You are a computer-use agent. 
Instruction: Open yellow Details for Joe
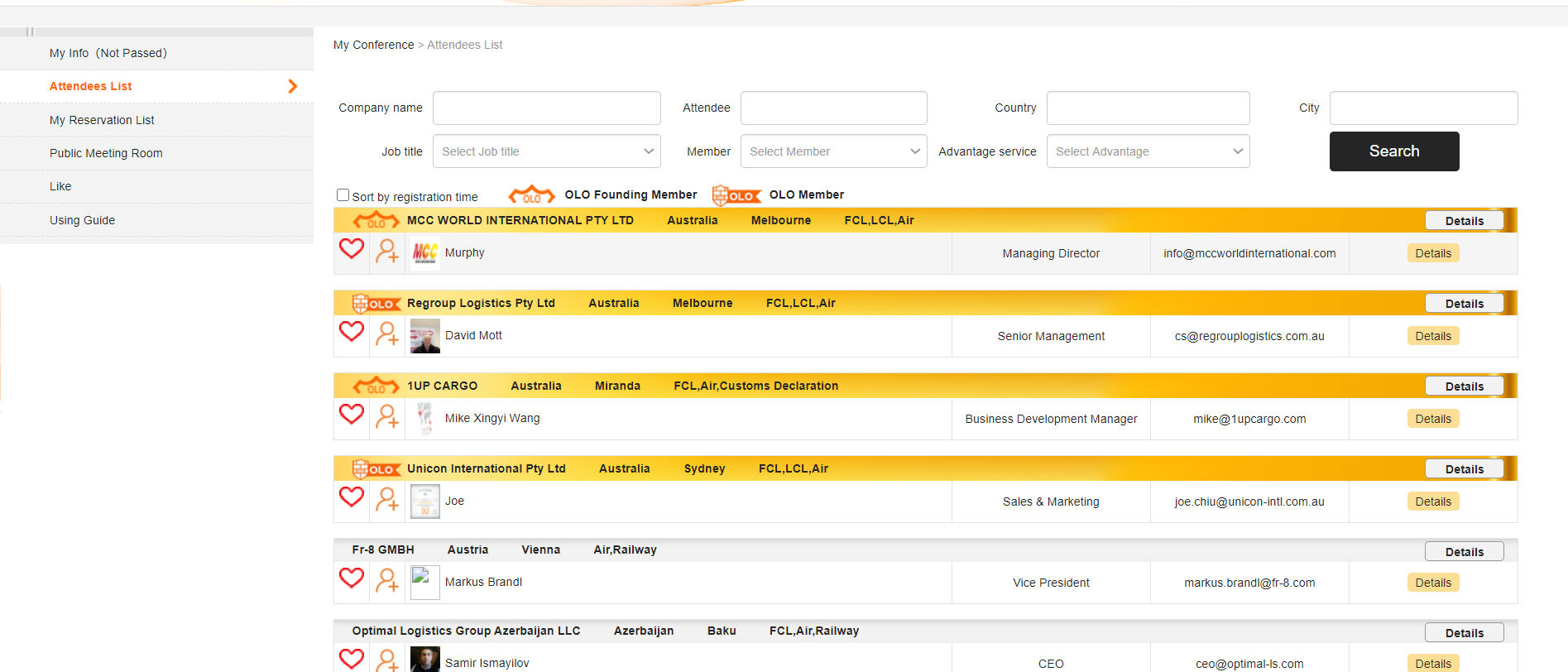pos(1433,502)
